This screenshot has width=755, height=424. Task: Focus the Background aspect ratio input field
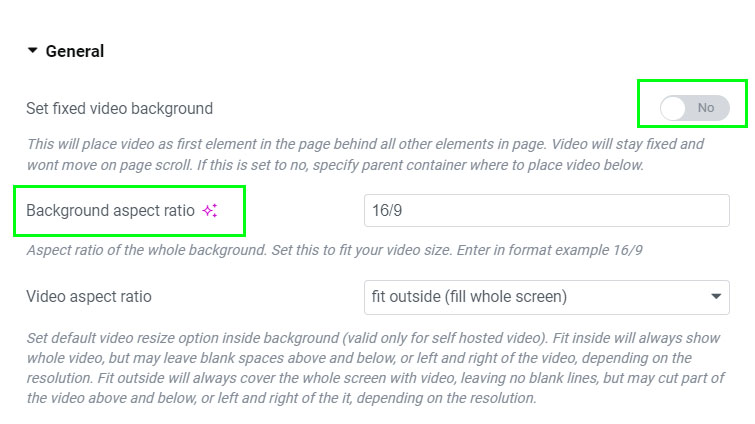pyautogui.click(x=546, y=211)
